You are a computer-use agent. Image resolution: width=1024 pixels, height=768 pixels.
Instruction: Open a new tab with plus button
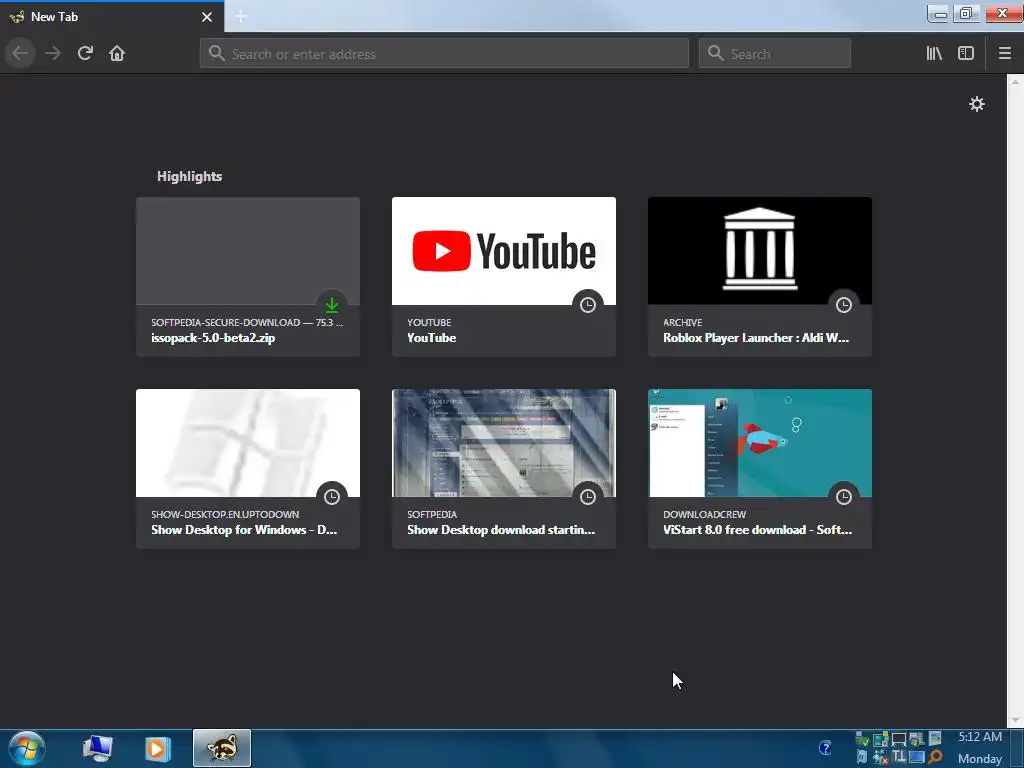[x=241, y=16]
